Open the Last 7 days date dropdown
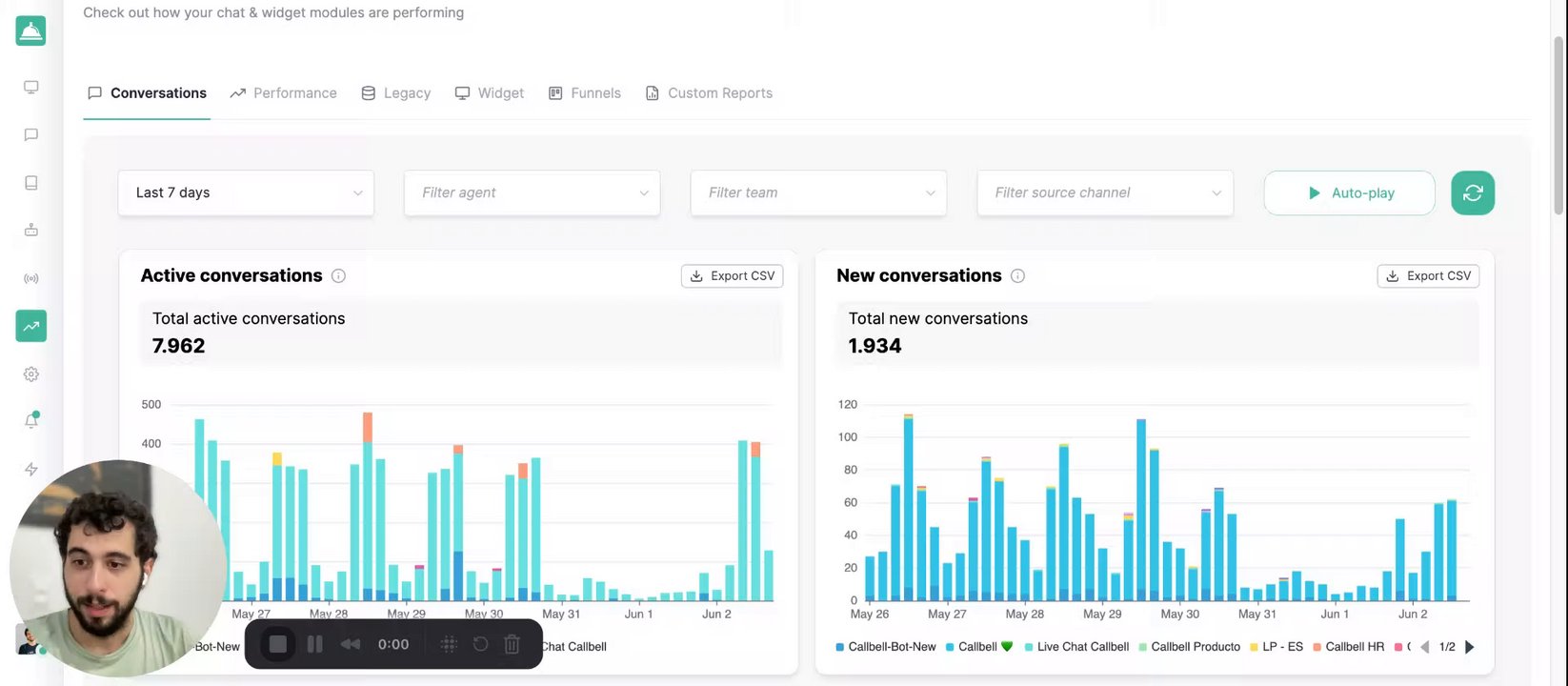 tap(246, 192)
